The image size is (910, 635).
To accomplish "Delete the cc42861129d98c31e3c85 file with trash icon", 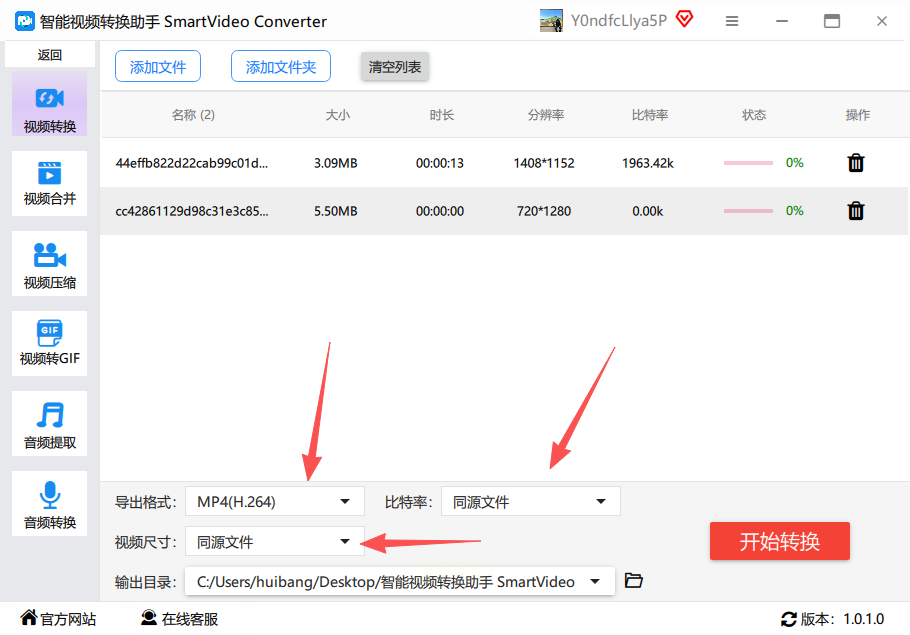I will (855, 211).
